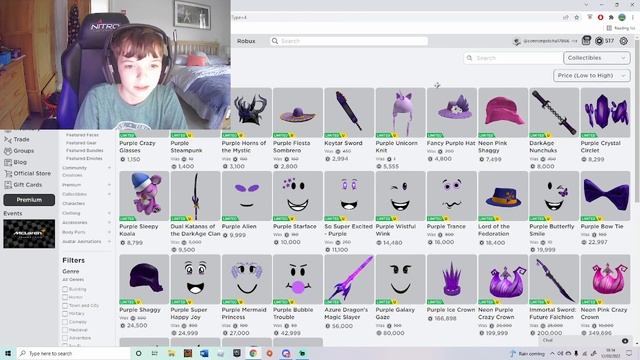Click the magnifier in the top Roblox search bar
Image resolution: width=640 pixels, height=360 pixels.
(275, 41)
